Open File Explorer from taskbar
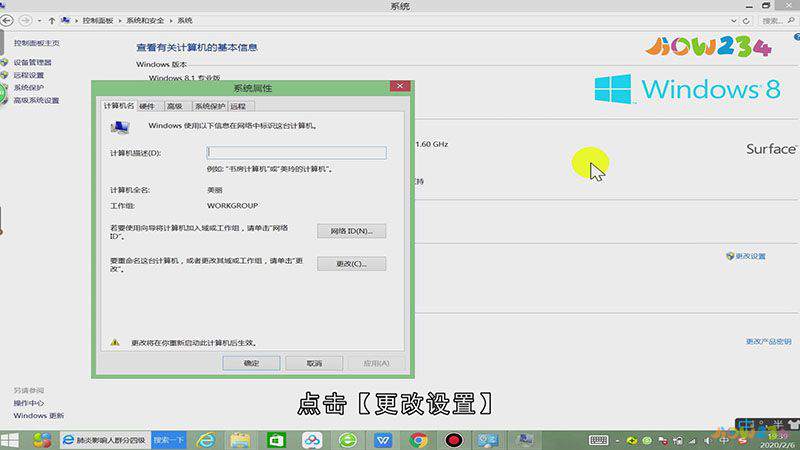 click(x=240, y=440)
